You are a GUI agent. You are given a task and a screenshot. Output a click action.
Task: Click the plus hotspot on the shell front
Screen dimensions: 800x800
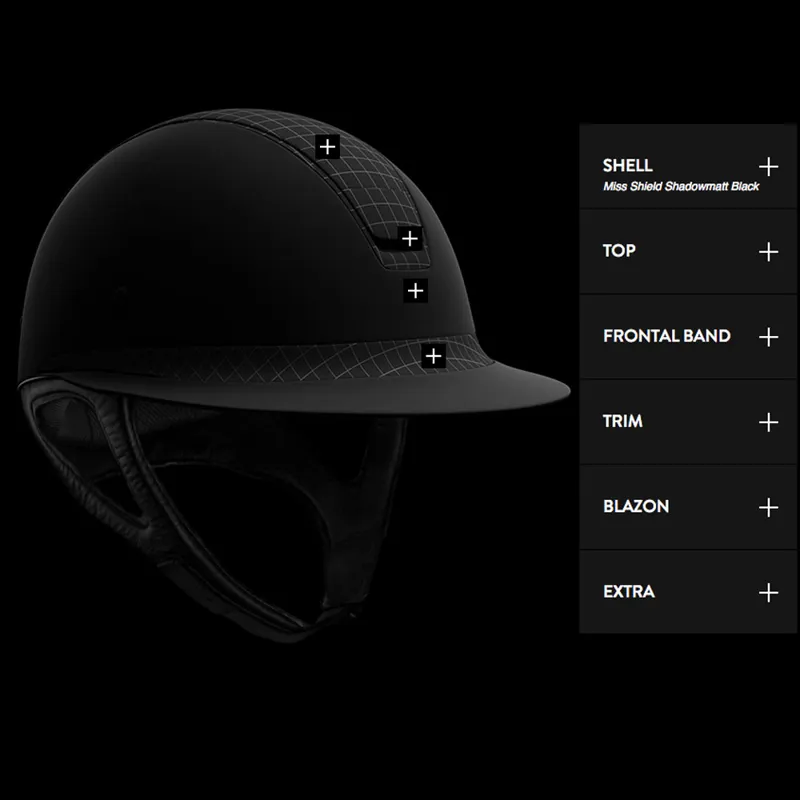pyautogui.click(x=415, y=291)
